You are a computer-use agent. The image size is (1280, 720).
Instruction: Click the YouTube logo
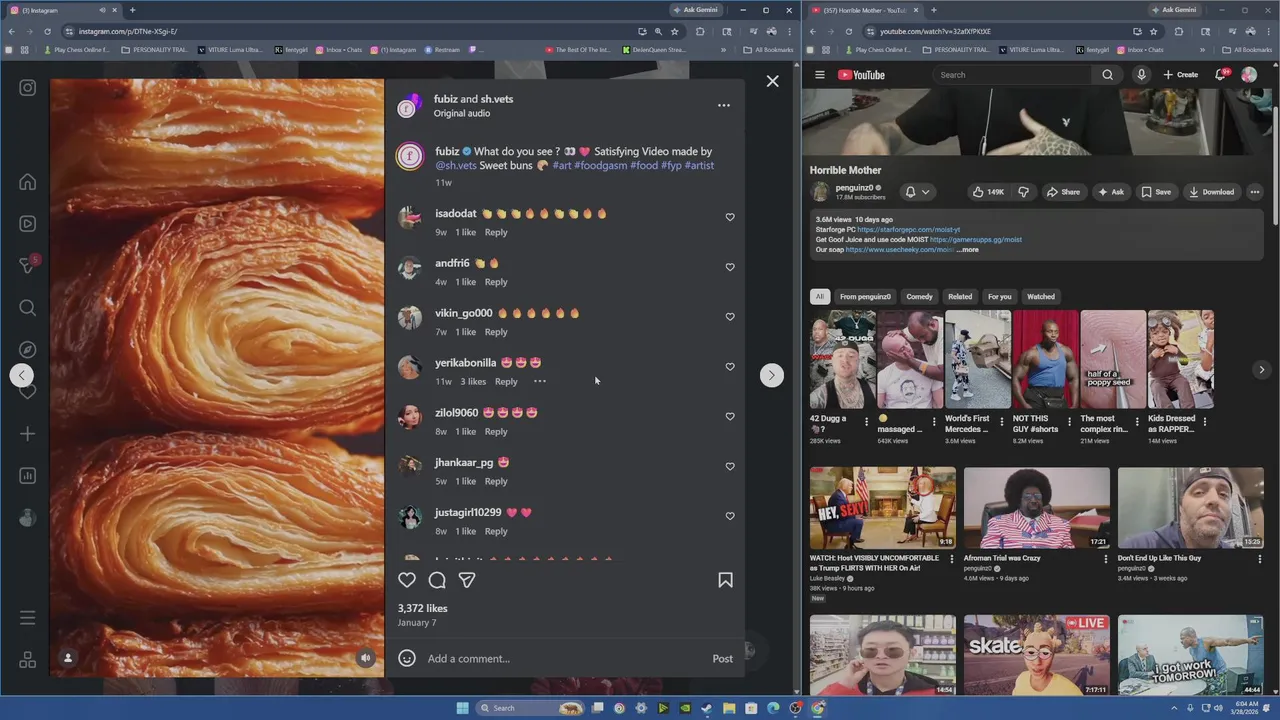point(862,75)
